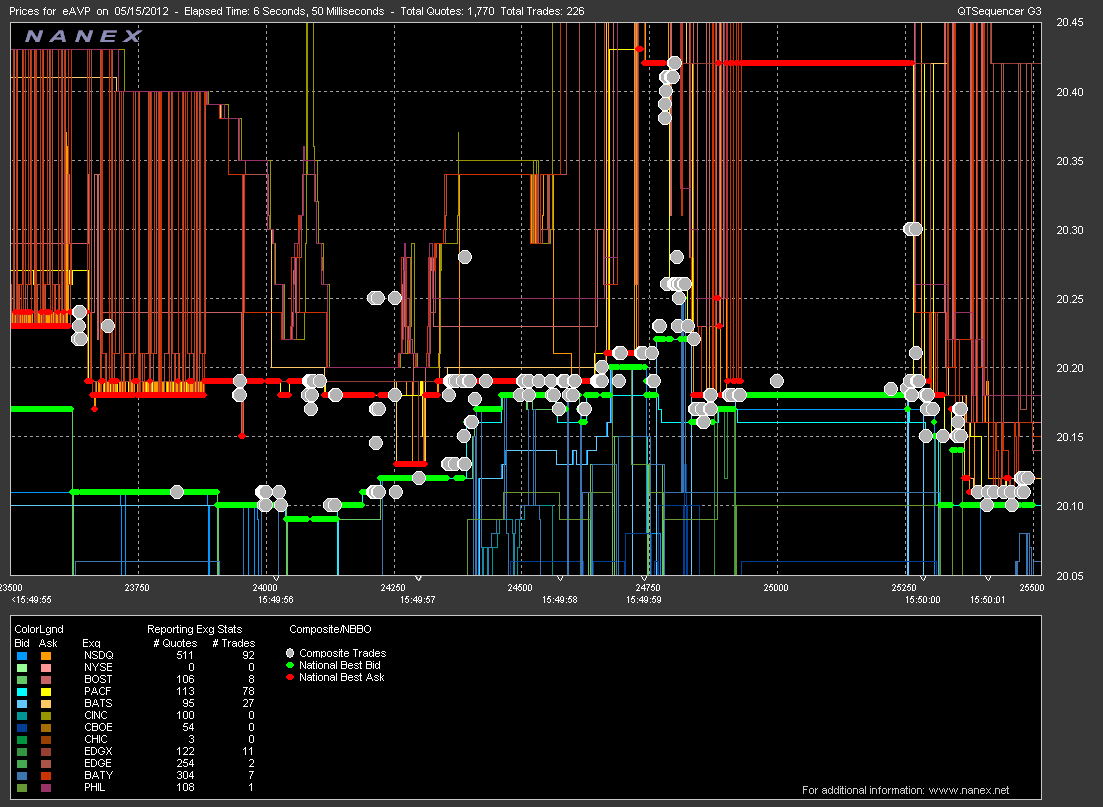Screen dimensions: 1103x807
Task: Click the Composite Trades gray marker icon
Action: pyautogui.click(x=290, y=653)
